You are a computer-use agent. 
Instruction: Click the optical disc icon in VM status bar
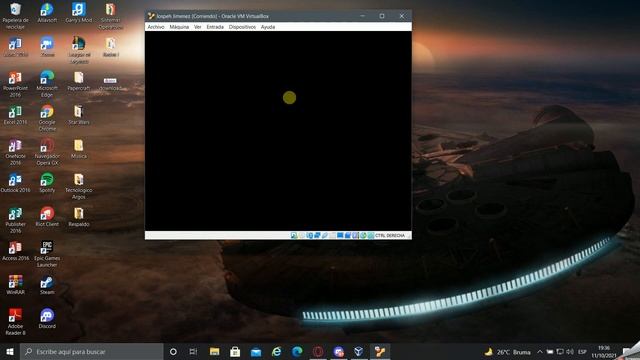click(x=302, y=236)
